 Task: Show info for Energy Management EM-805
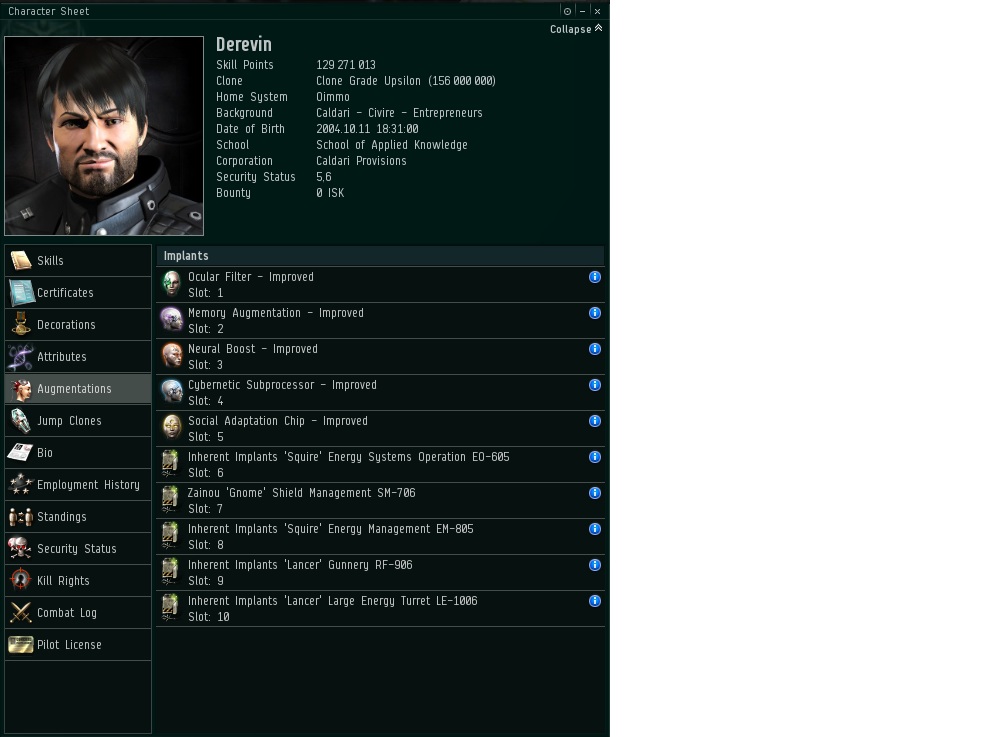pyautogui.click(x=595, y=529)
